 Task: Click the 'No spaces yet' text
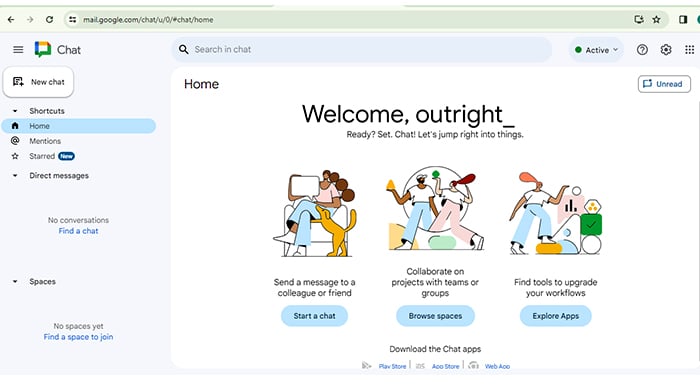point(78,326)
